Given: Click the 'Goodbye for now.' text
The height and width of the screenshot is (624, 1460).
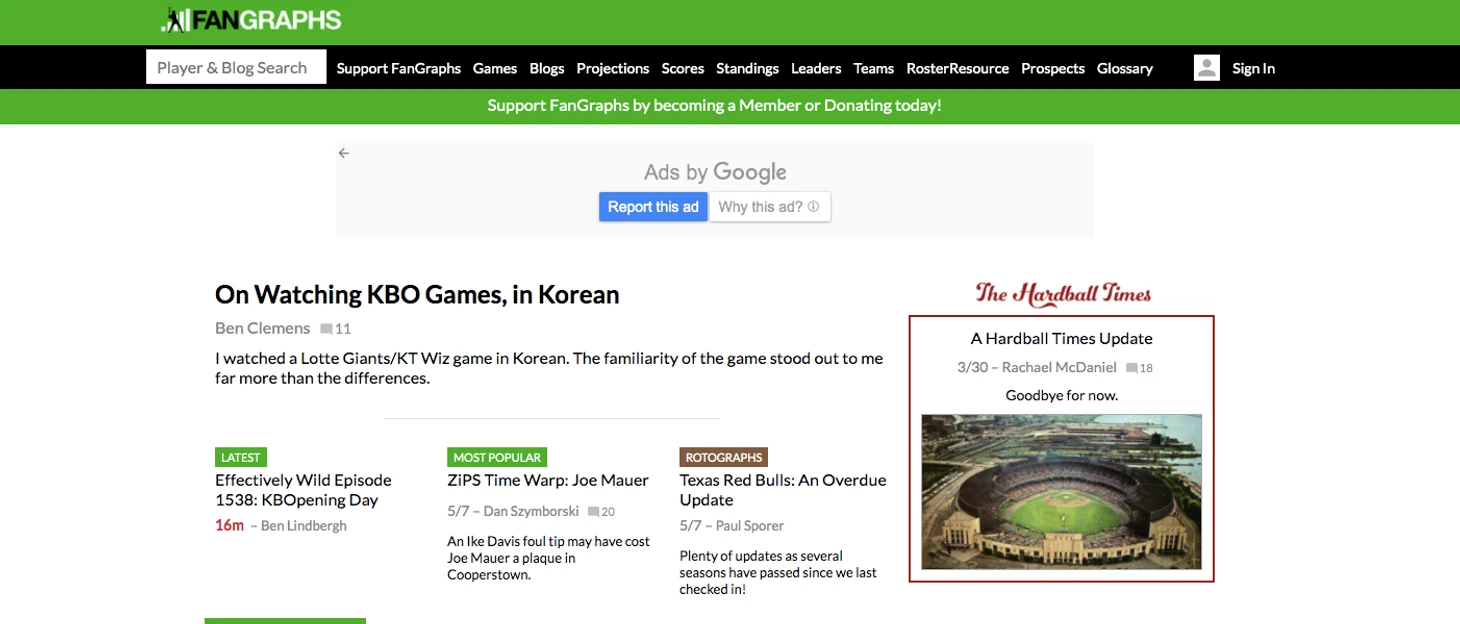Looking at the screenshot, I should [x=1062, y=395].
